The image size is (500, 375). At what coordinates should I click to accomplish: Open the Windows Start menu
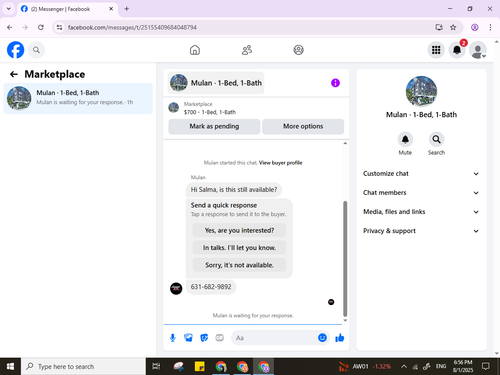10,367
